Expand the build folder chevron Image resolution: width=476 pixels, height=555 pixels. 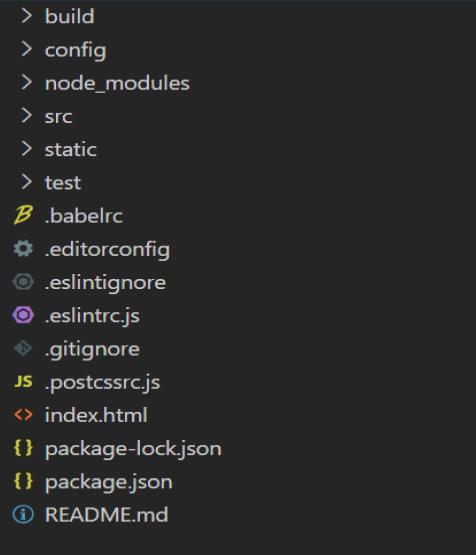(x=26, y=16)
